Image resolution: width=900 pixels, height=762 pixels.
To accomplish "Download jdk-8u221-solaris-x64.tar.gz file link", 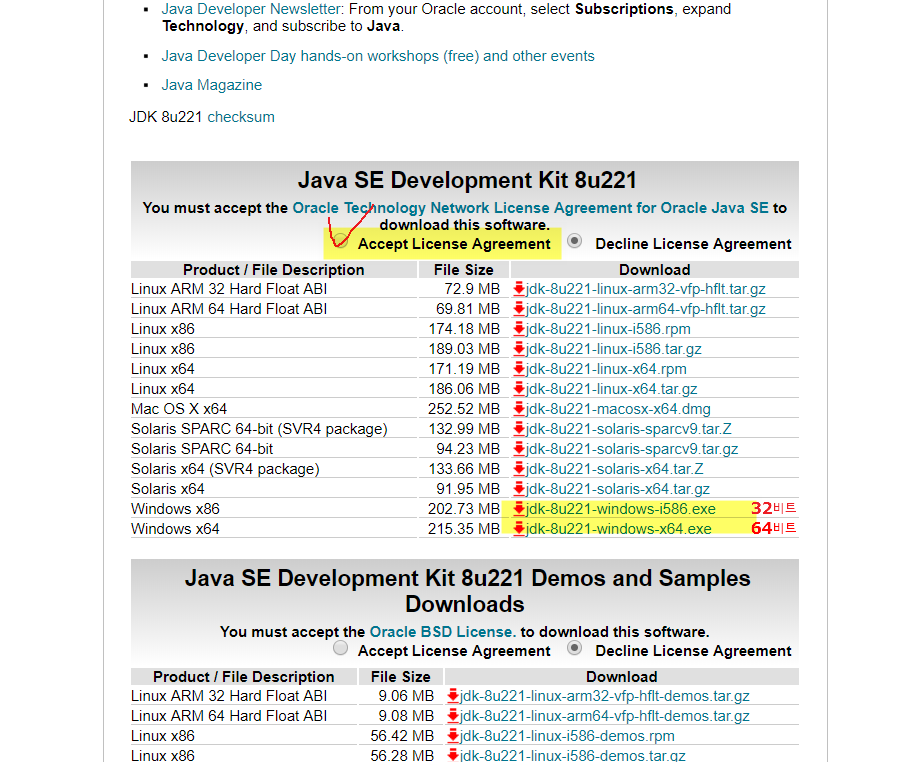I will tap(618, 489).
